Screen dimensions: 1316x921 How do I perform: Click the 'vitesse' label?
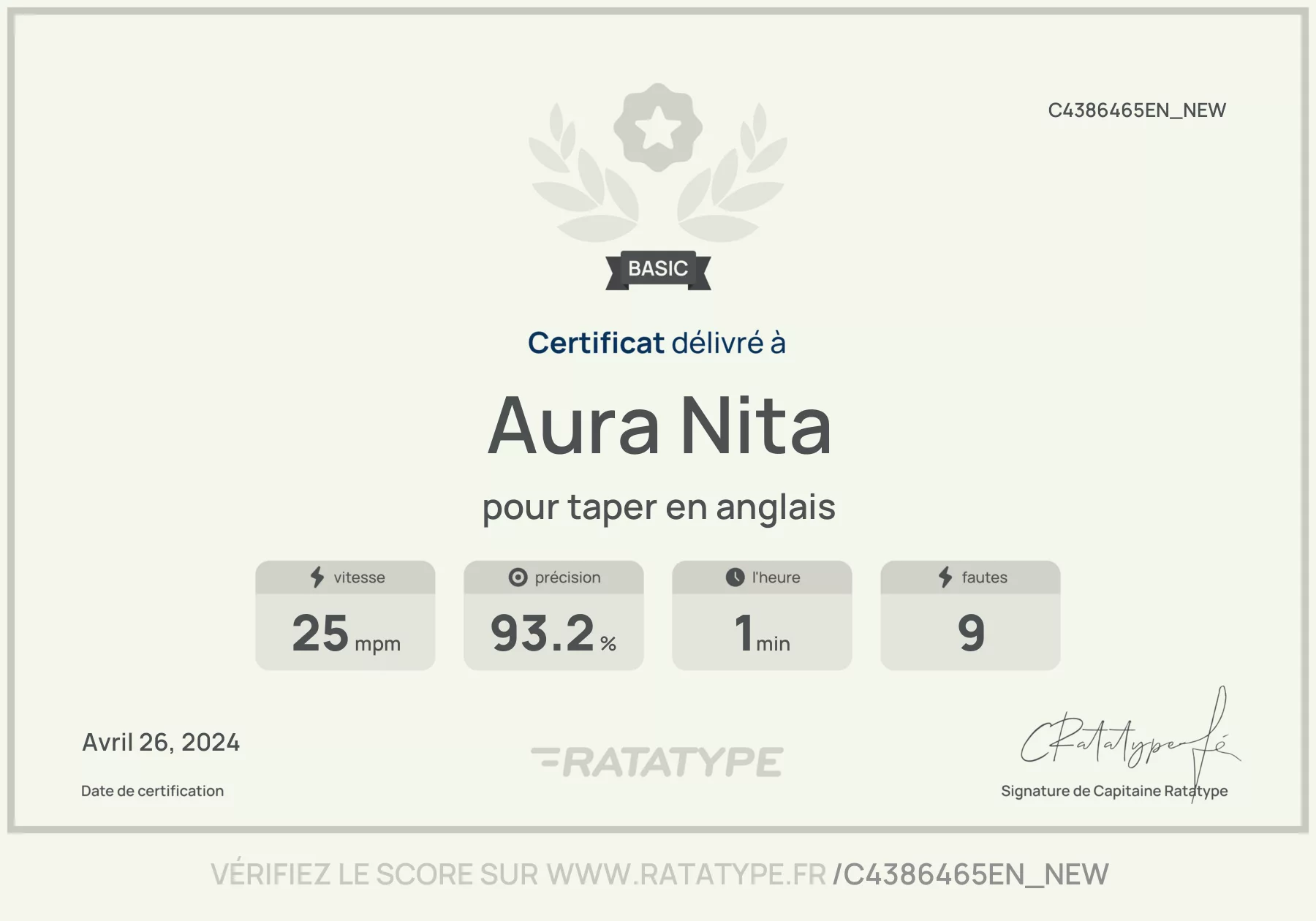coord(359,577)
